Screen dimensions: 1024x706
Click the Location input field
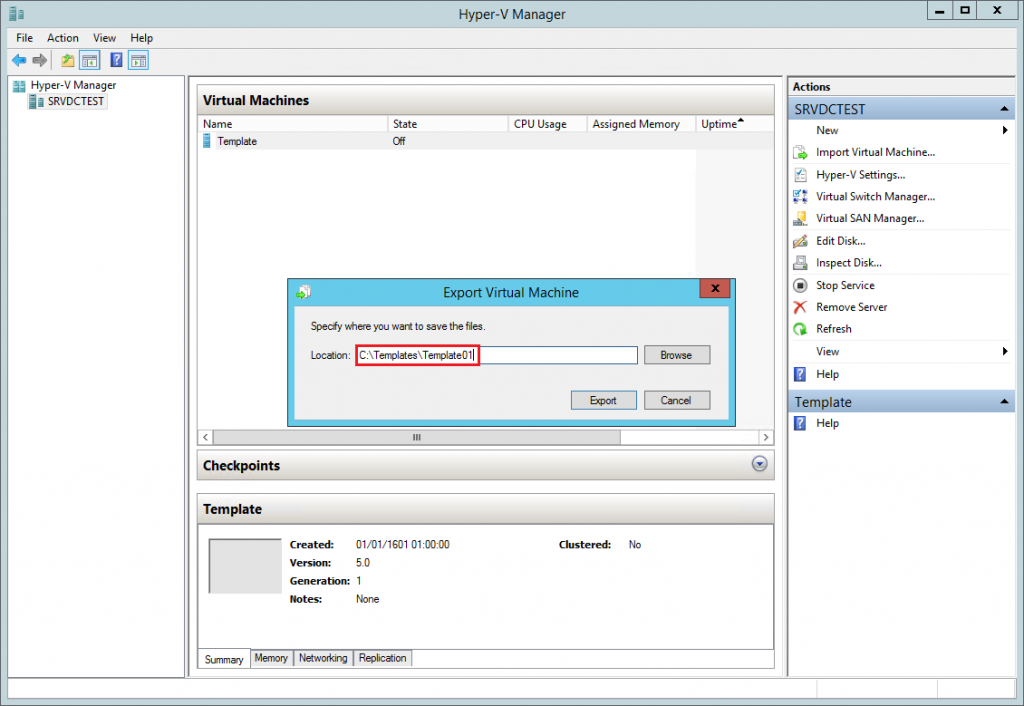496,354
